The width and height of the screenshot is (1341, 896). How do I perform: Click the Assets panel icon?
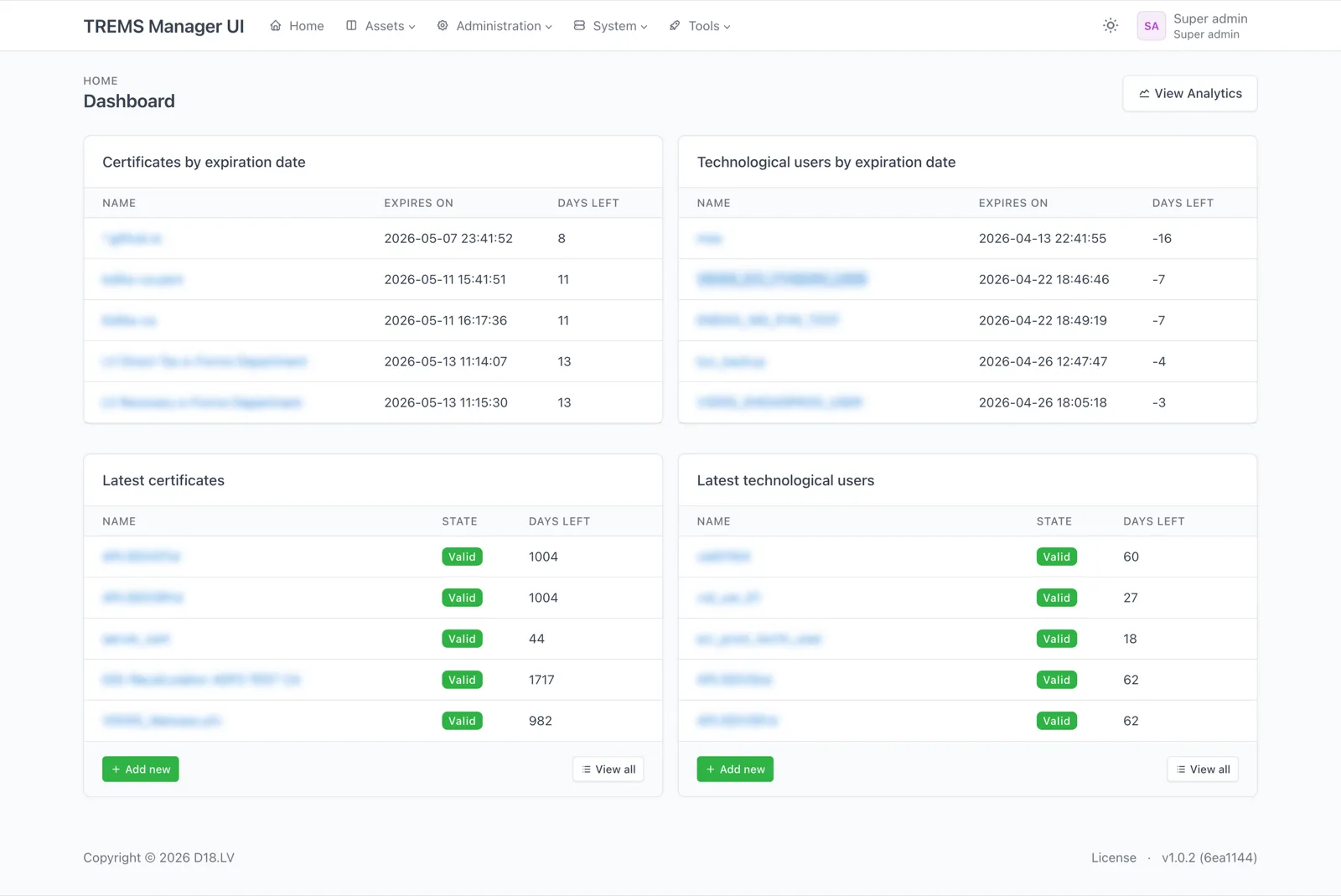pyautogui.click(x=349, y=26)
